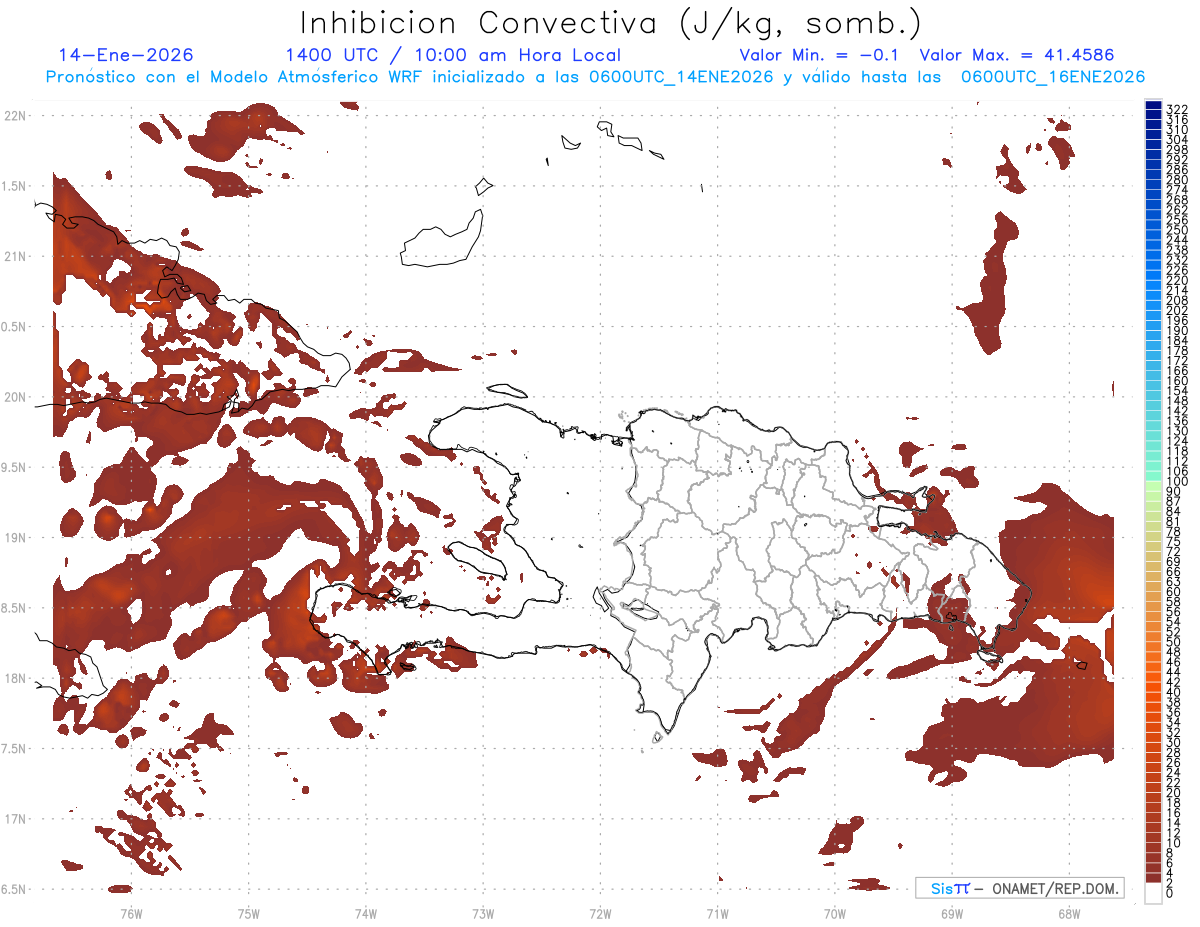Click the "74W" longitude label
Viewport: 1200px width, 927px height.
click(x=366, y=912)
